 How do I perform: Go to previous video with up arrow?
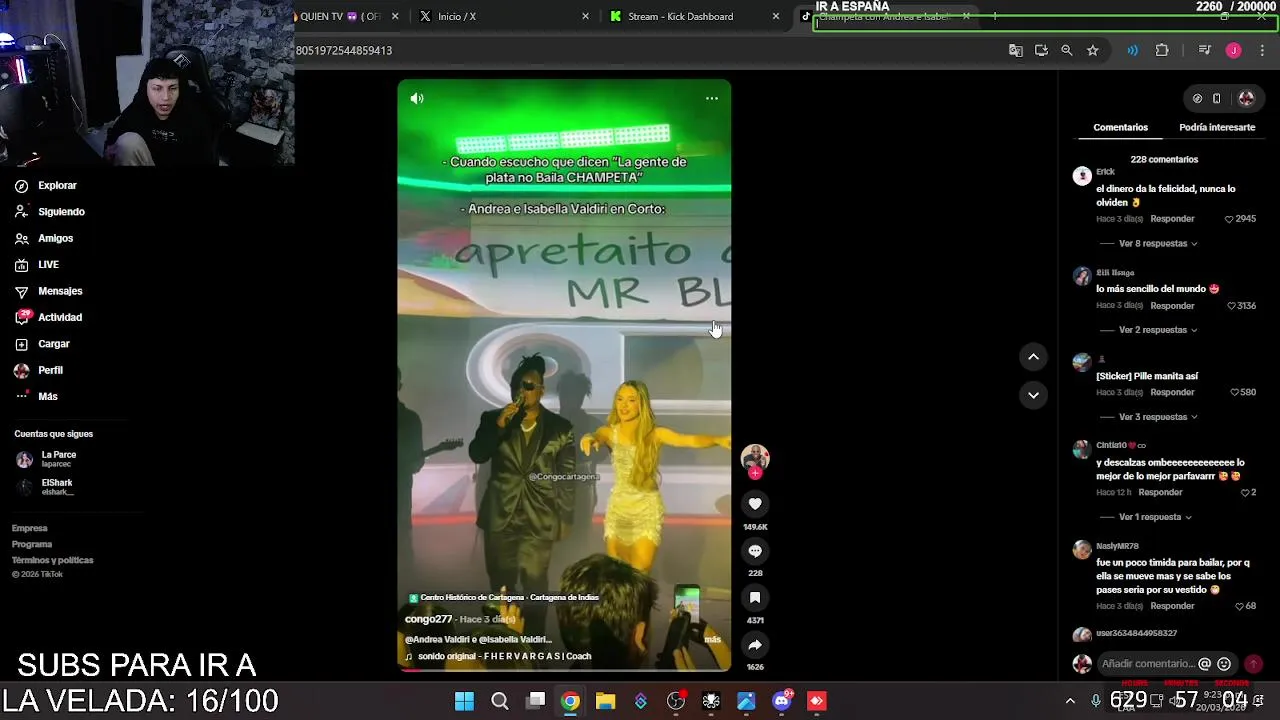coord(1033,357)
